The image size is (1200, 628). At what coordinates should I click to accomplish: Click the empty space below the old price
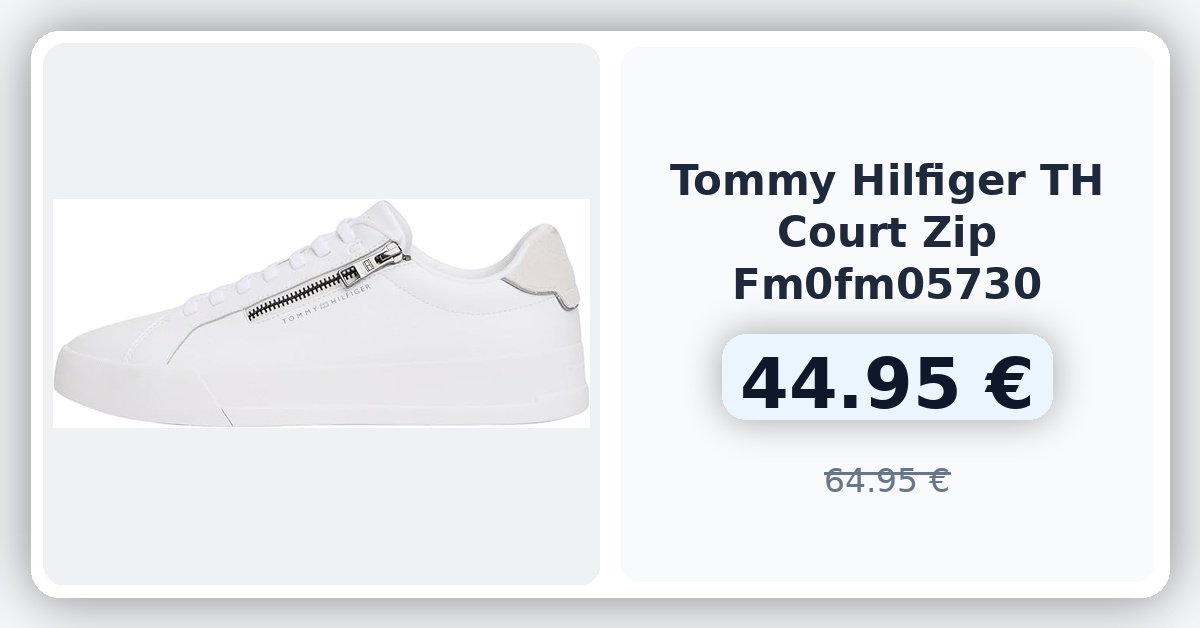click(887, 540)
